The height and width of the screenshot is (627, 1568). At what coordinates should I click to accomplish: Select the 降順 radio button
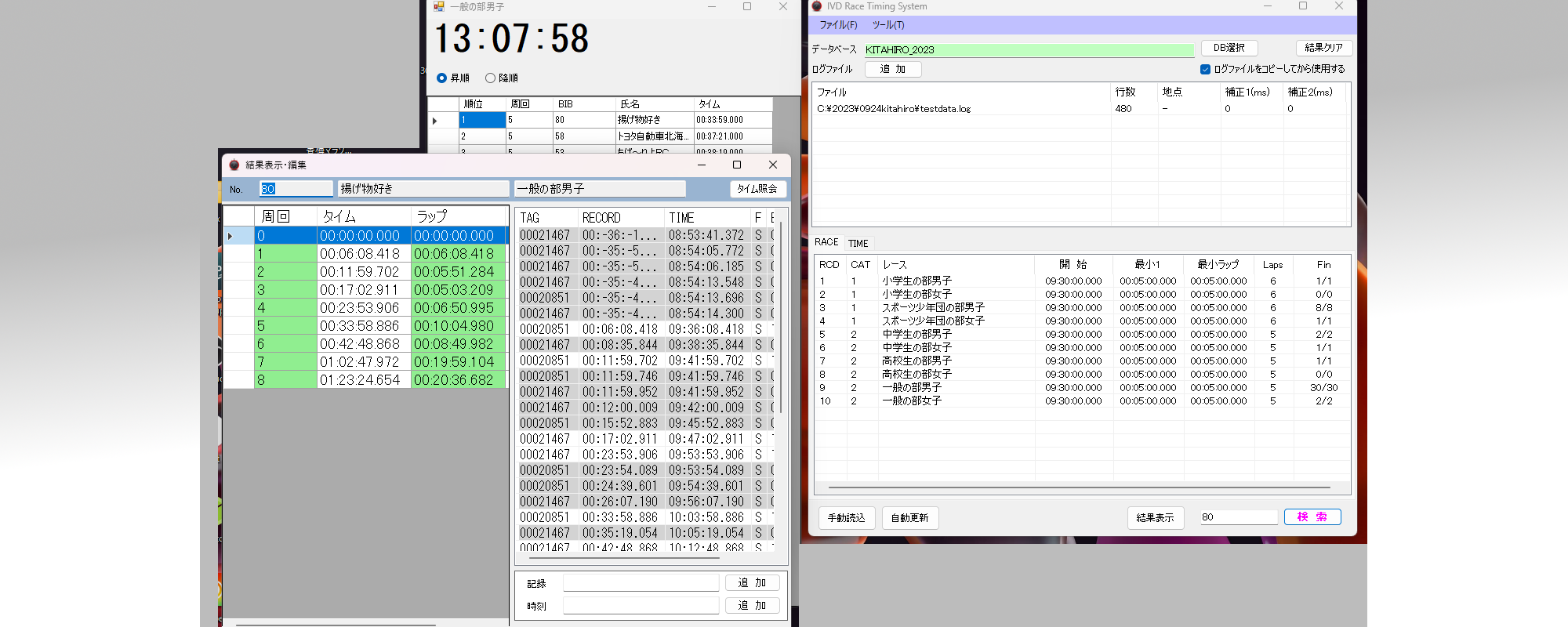click(x=491, y=78)
